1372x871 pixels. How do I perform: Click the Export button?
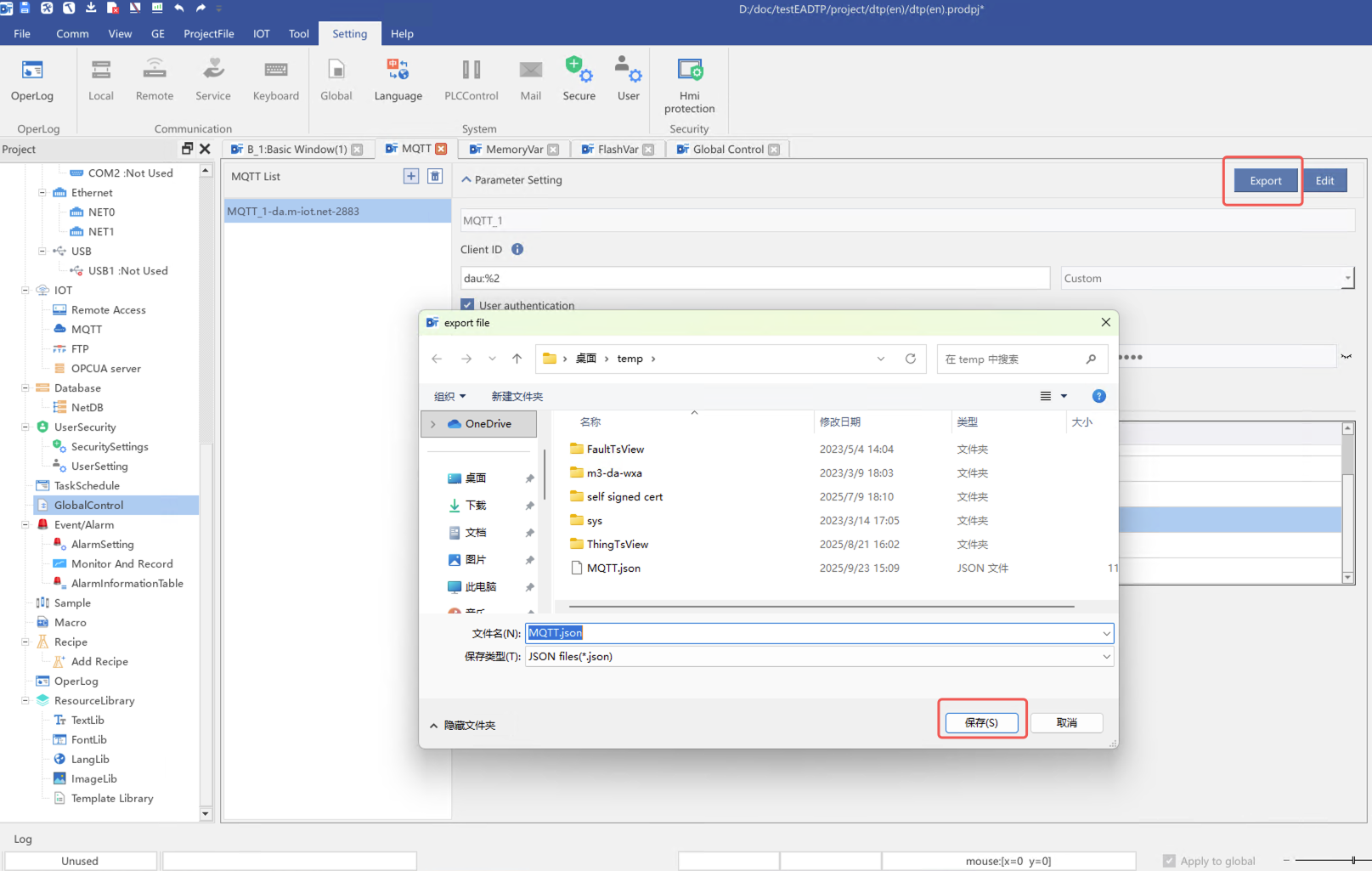coord(1265,181)
